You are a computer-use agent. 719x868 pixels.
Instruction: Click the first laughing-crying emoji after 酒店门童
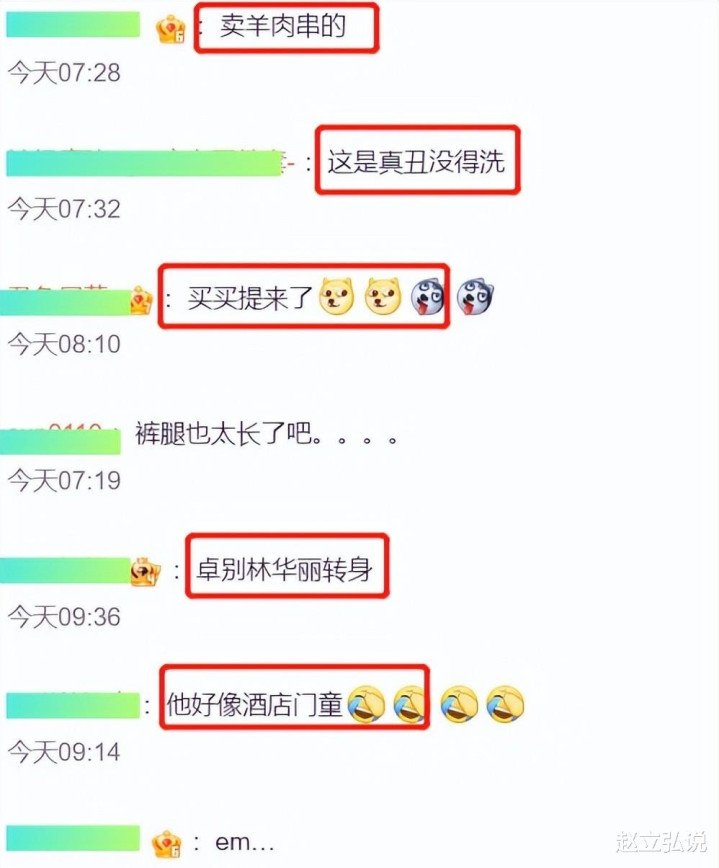[366, 704]
